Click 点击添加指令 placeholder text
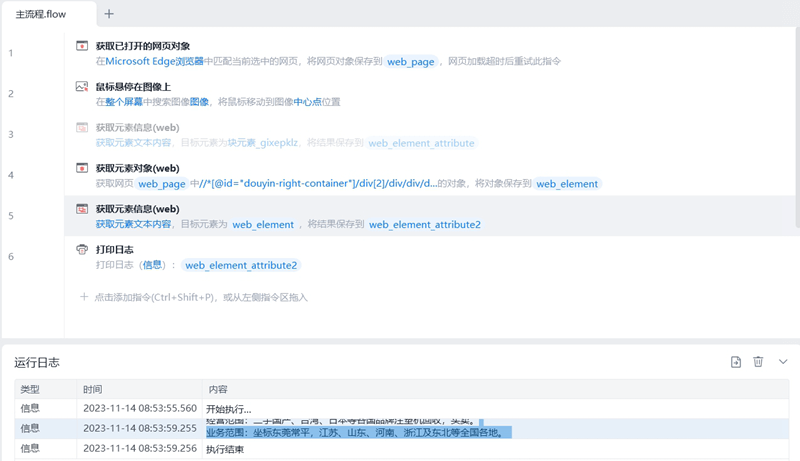This screenshot has height=461, width=800. pos(201,297)
